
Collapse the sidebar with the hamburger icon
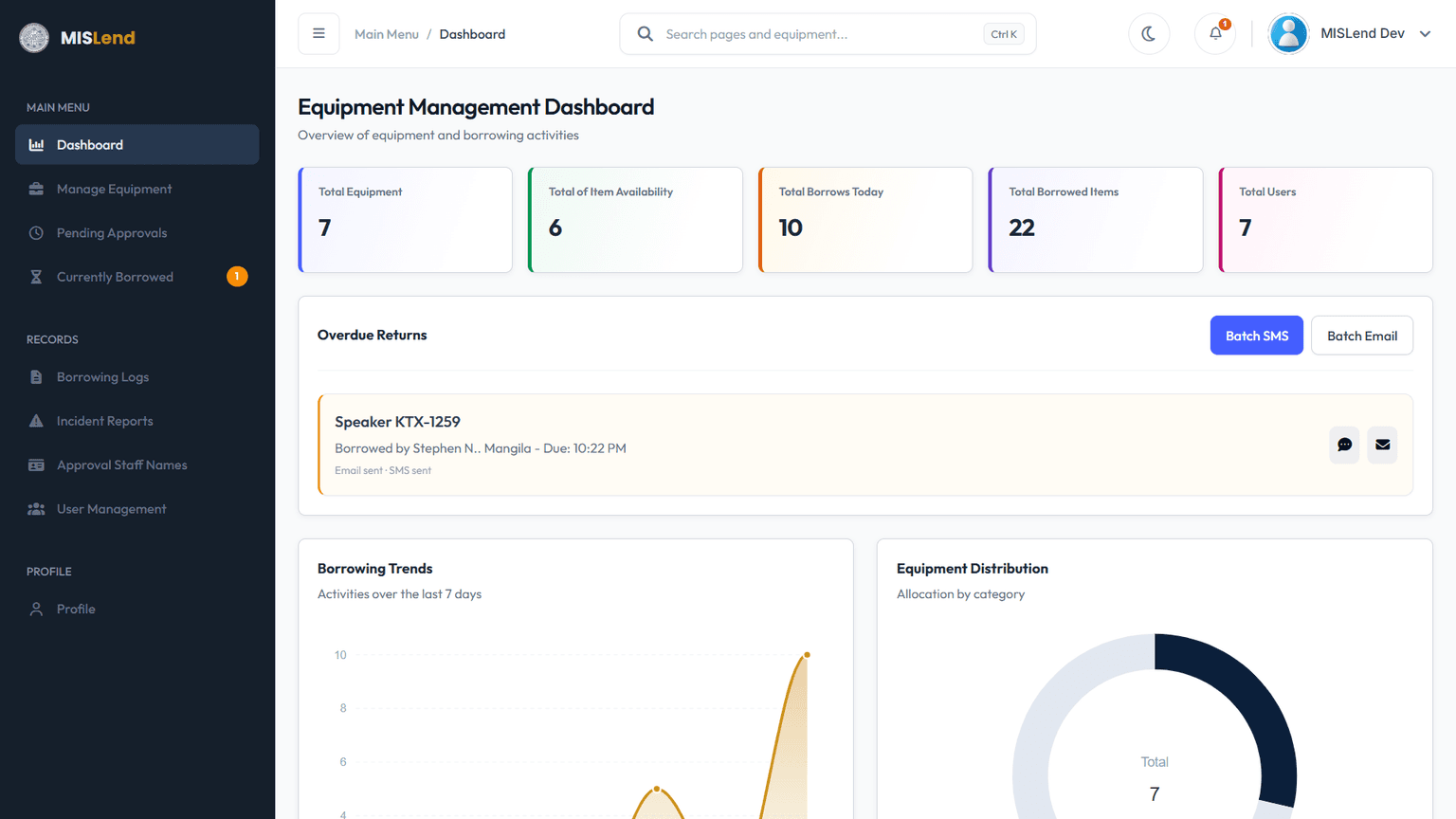(318, 34)
